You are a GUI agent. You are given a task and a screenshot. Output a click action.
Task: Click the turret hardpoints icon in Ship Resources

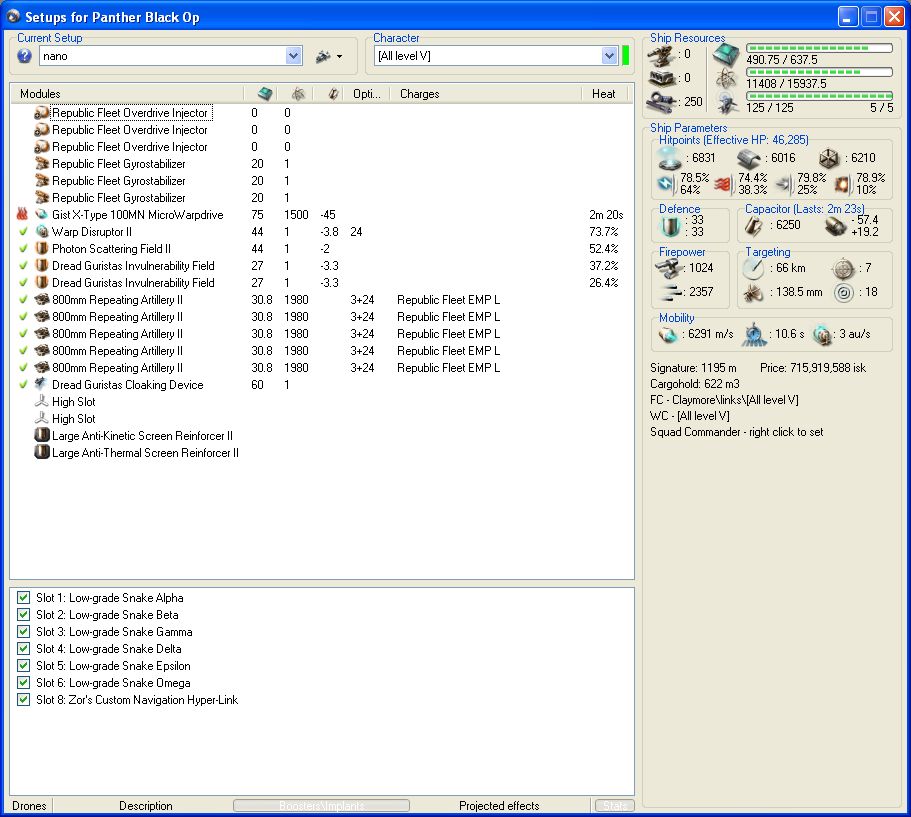662,55
